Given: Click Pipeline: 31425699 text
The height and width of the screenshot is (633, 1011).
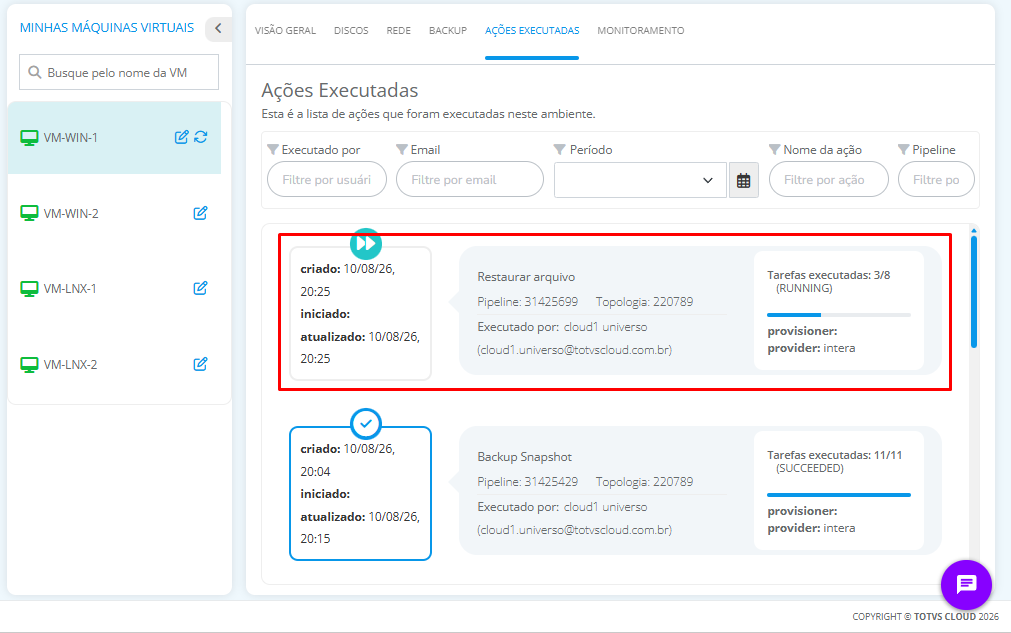Looking at the screenshot, I should [527, 302].
